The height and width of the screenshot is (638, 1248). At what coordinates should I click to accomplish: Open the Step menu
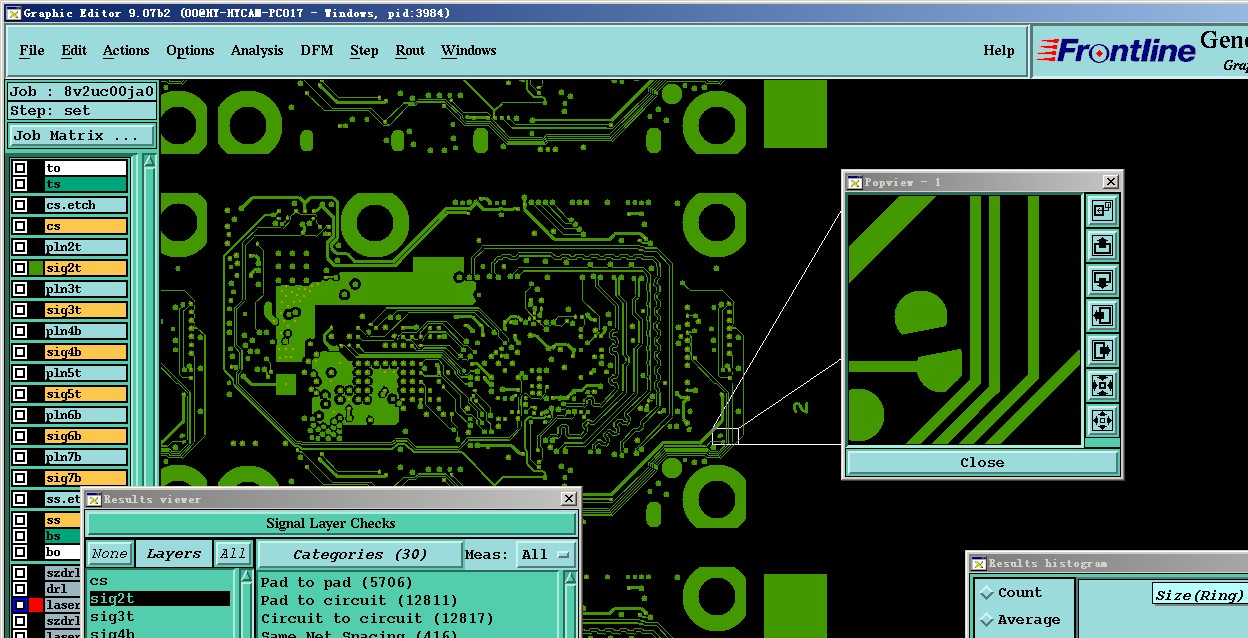[x=364, y=50]
